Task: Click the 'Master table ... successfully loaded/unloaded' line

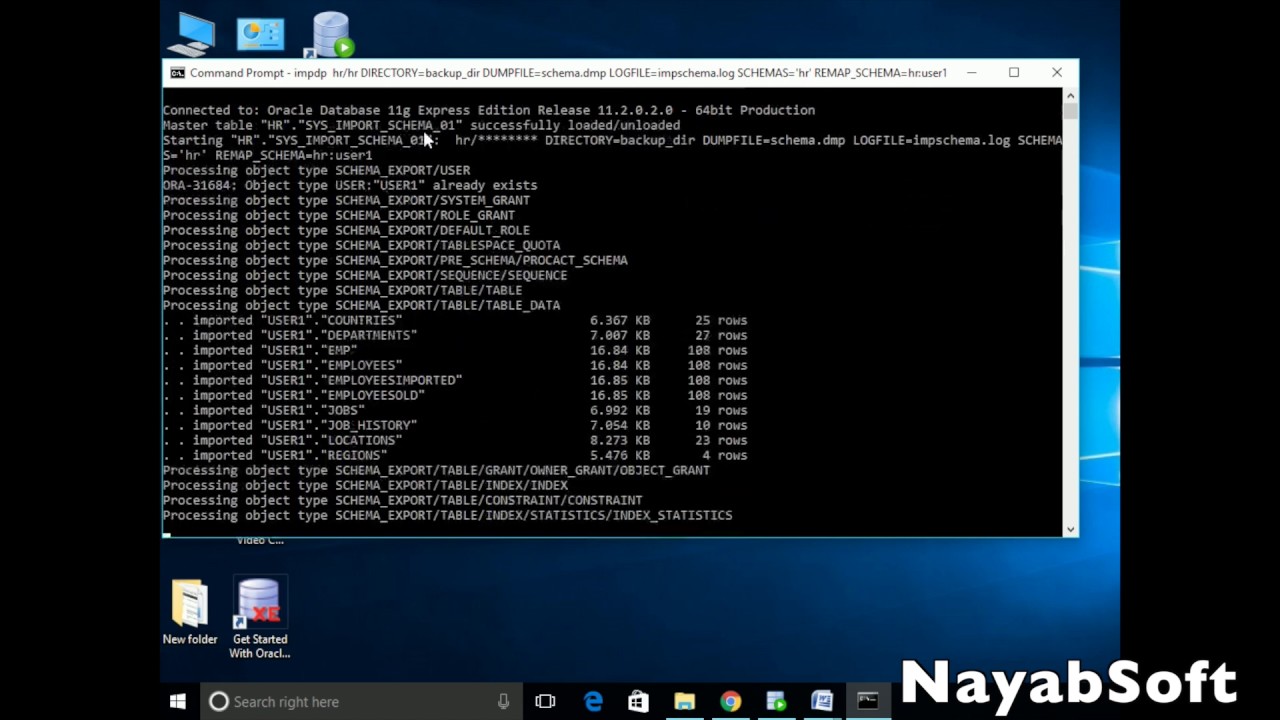Action: (421, 125)
